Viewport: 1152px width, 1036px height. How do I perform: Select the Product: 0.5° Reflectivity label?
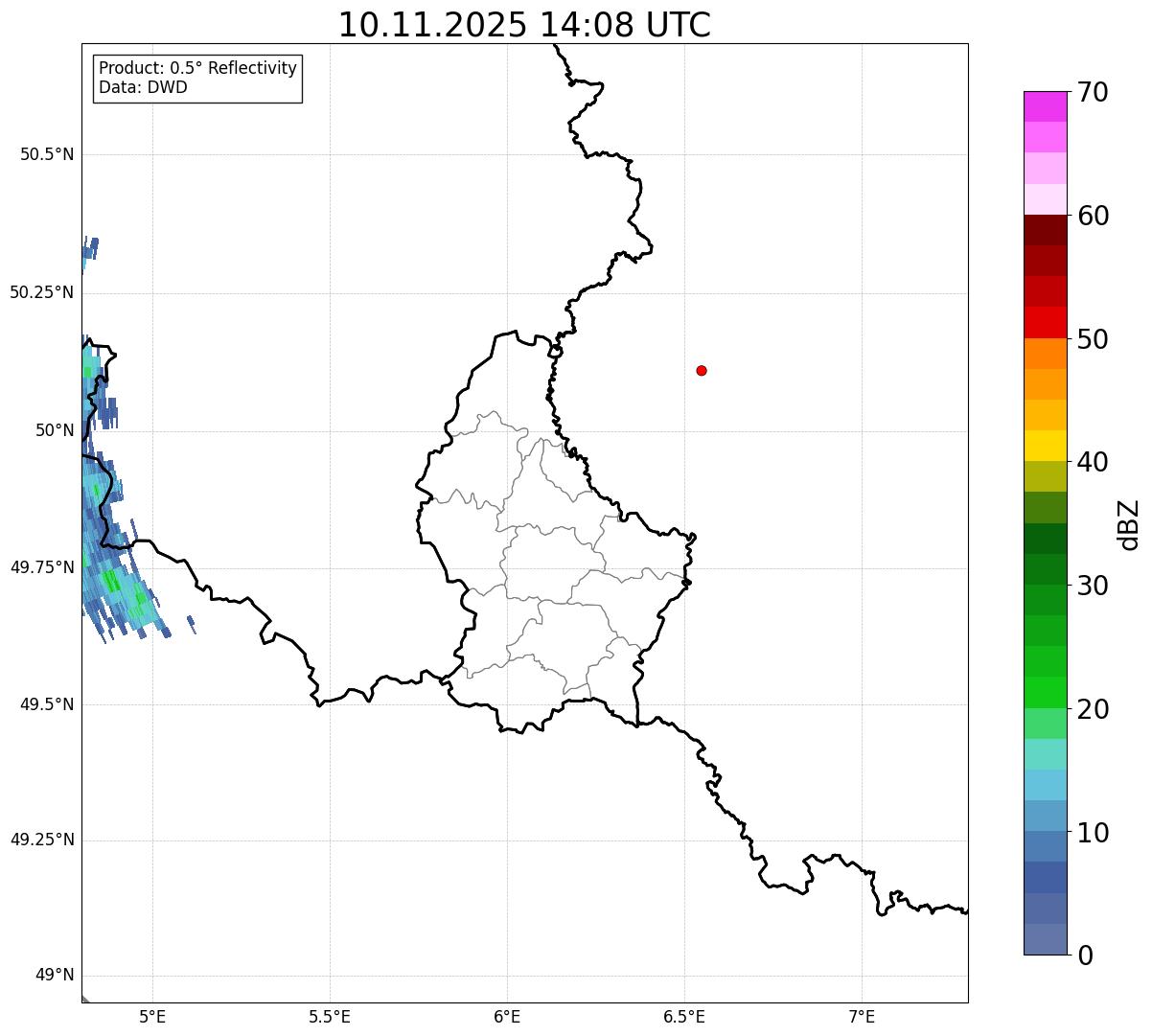click(197, 68)
